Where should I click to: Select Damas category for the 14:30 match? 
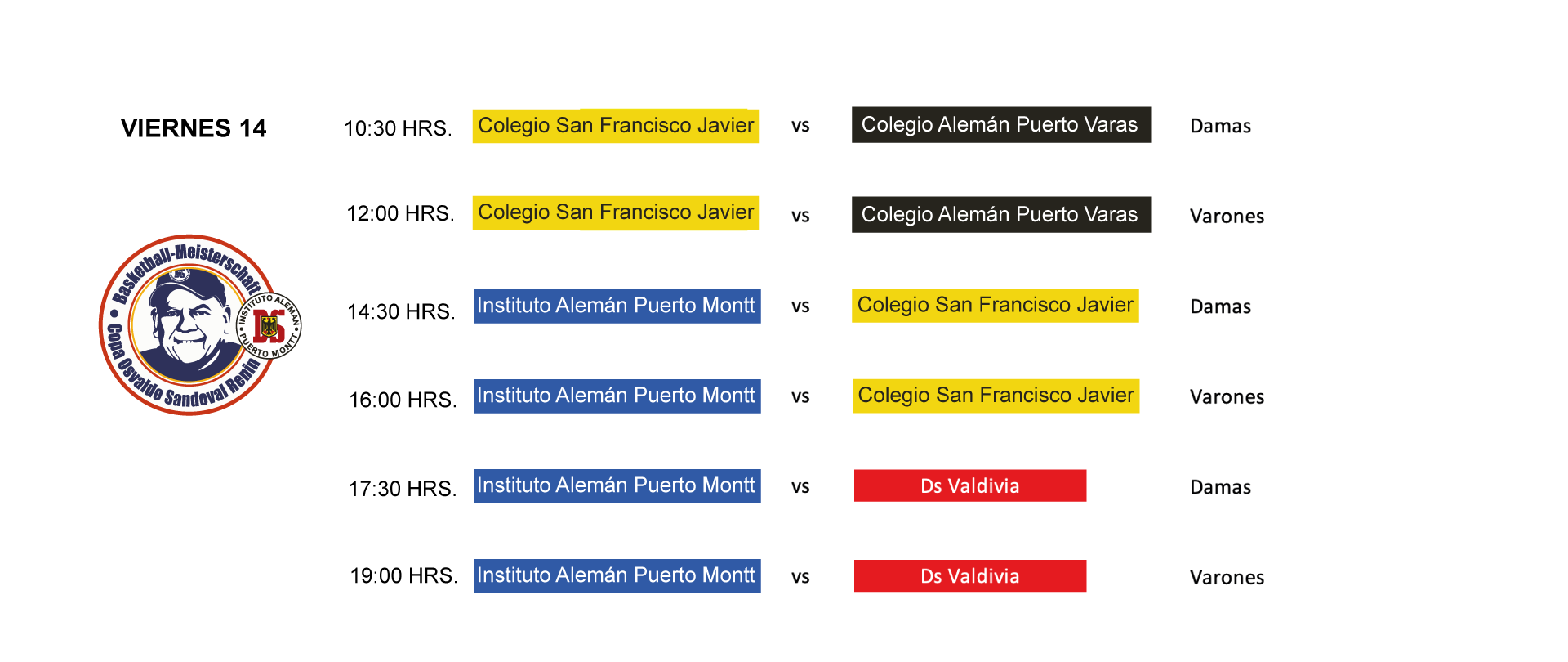pos(1220,307)
